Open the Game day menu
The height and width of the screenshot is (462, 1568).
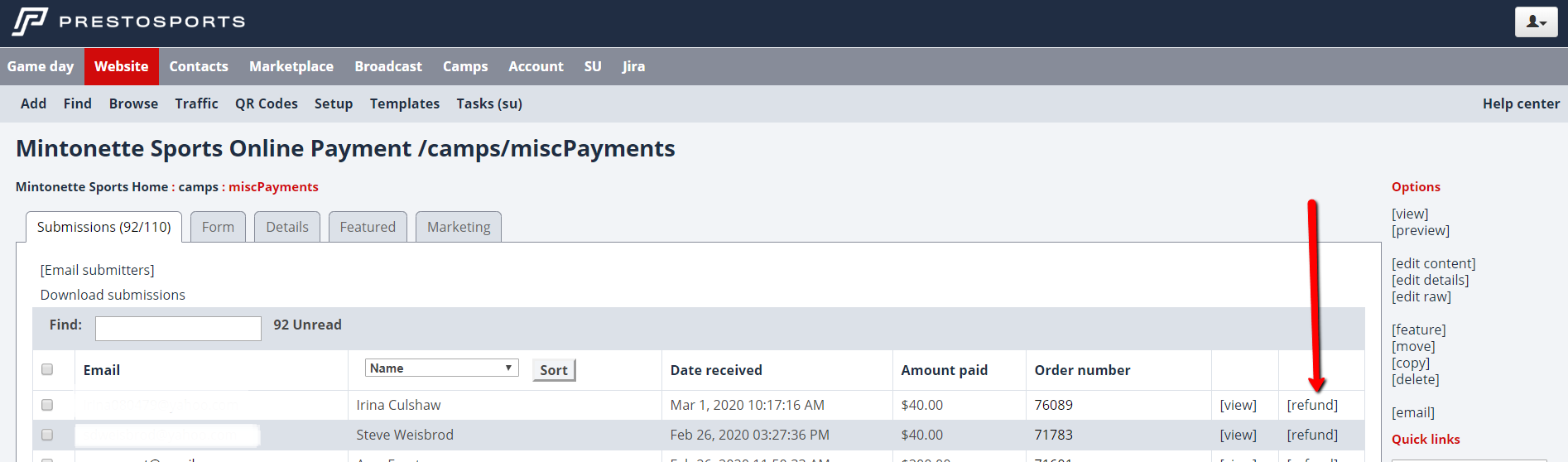[41, 66]
